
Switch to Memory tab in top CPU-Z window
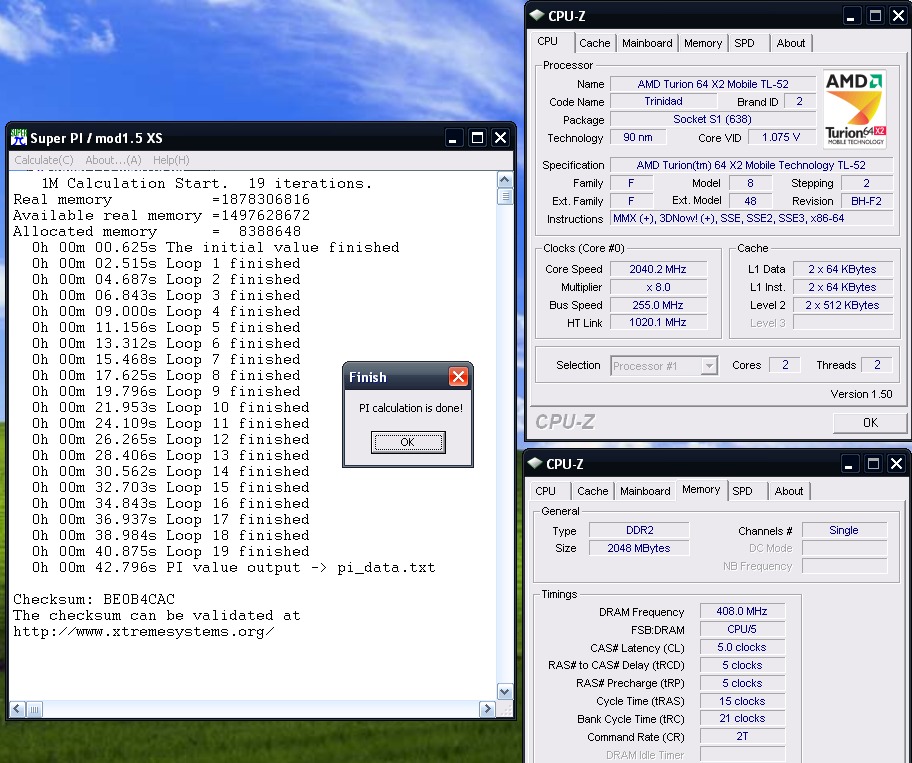tap(703, 43)
